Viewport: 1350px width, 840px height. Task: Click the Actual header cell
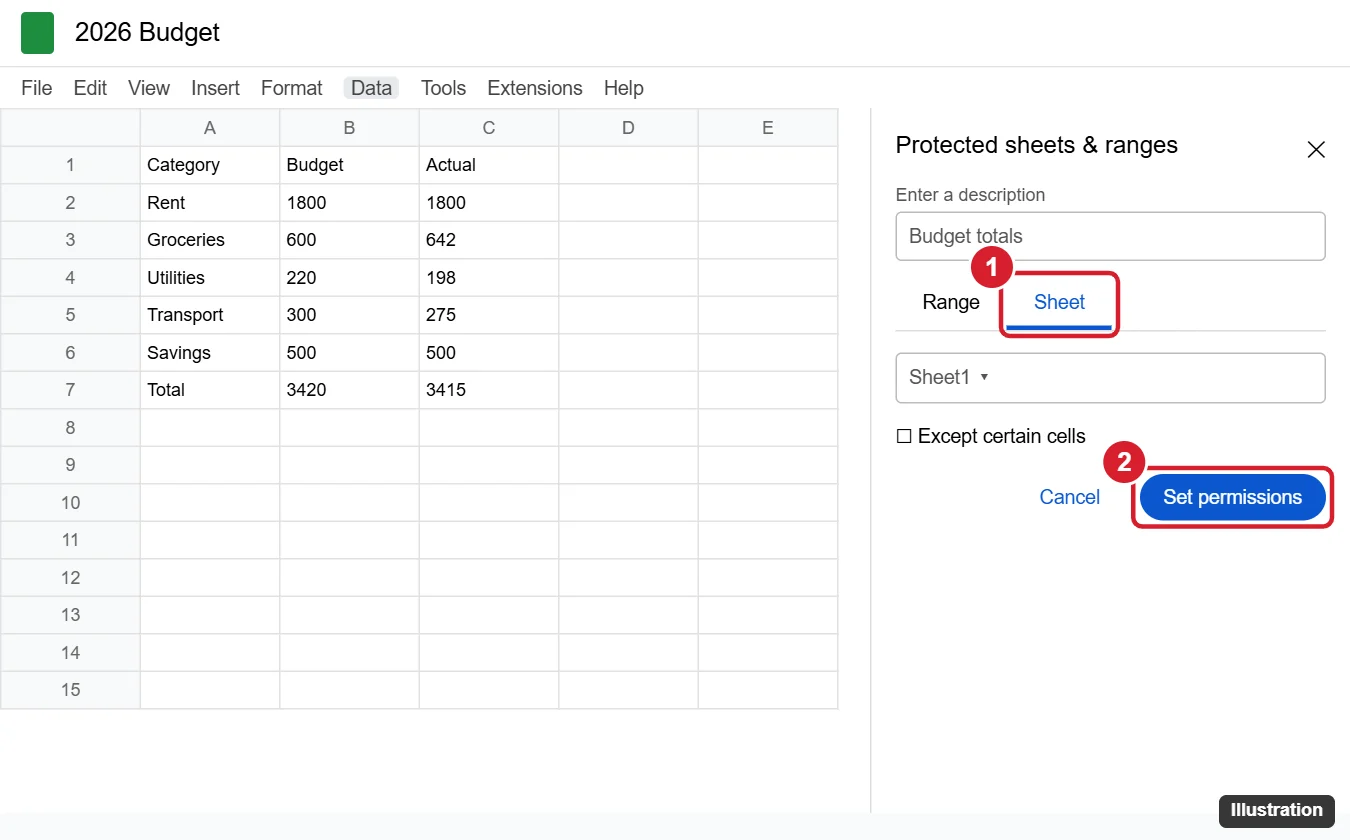[x=489, y=165]
